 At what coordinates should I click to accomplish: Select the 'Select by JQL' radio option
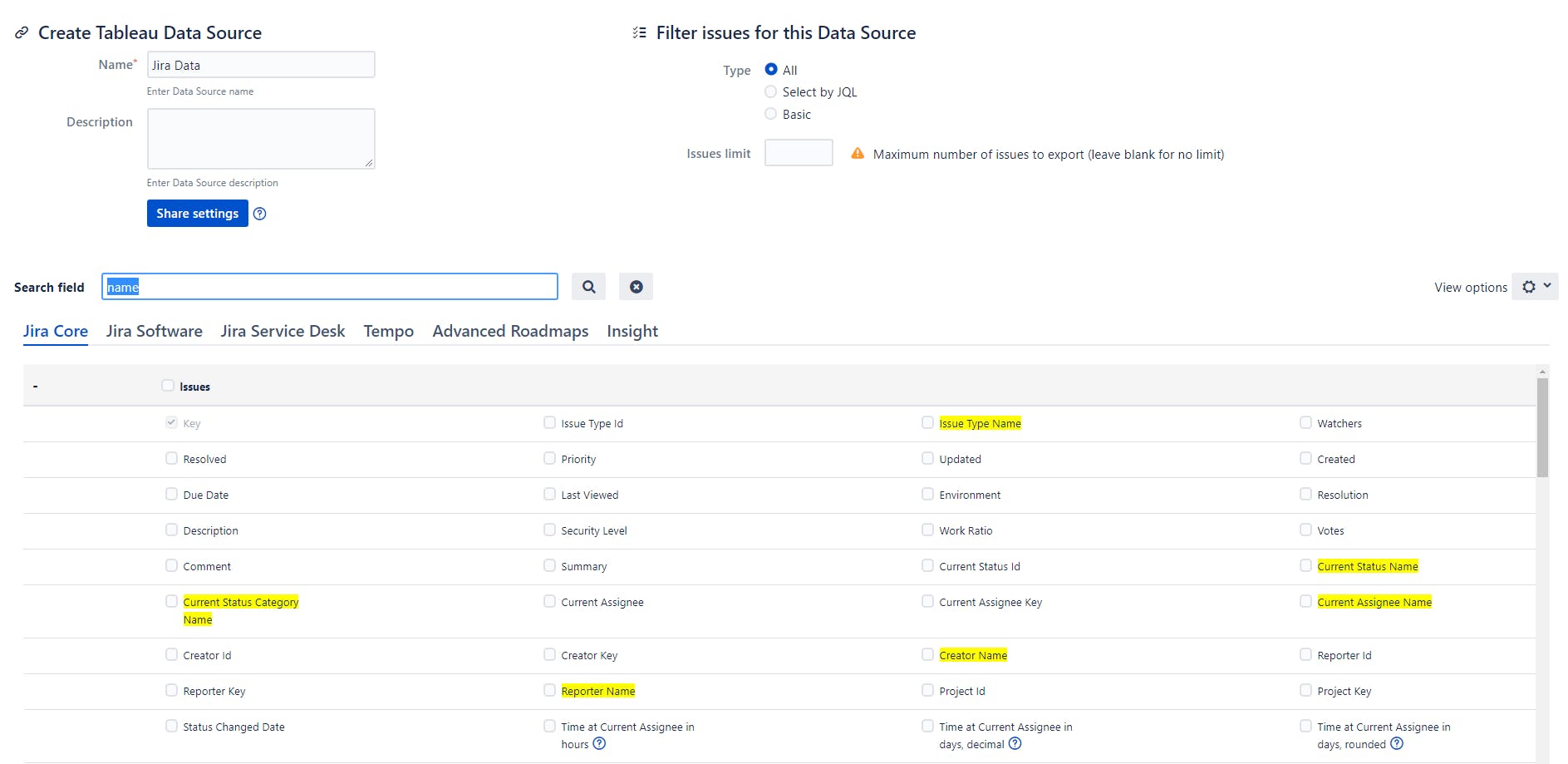click(771, 92)
